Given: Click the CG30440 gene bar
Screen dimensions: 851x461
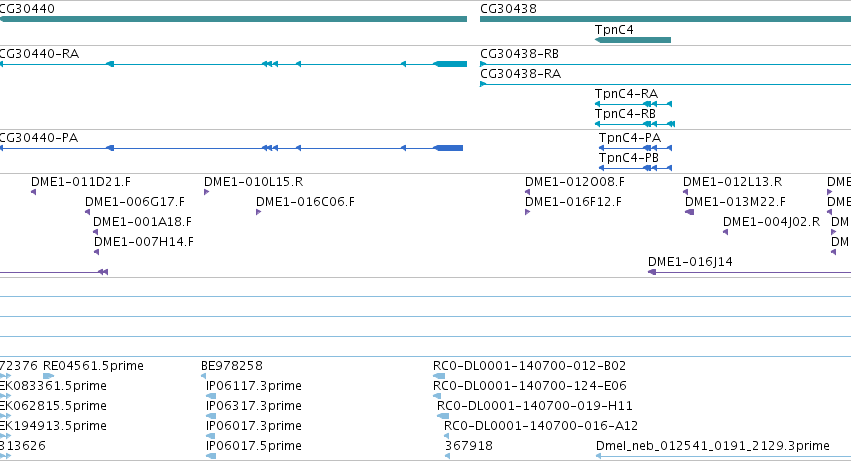Looking at the screenshot, I should click(233, 19).
